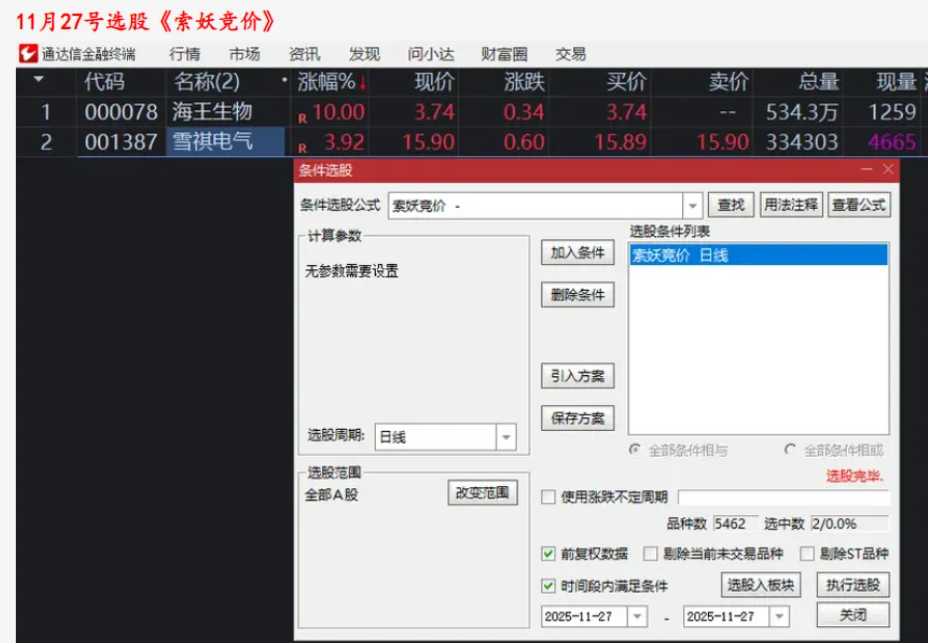Enable 使用涨跌不定周期 checkbox
Screen dimensions: 928x643
548,497
